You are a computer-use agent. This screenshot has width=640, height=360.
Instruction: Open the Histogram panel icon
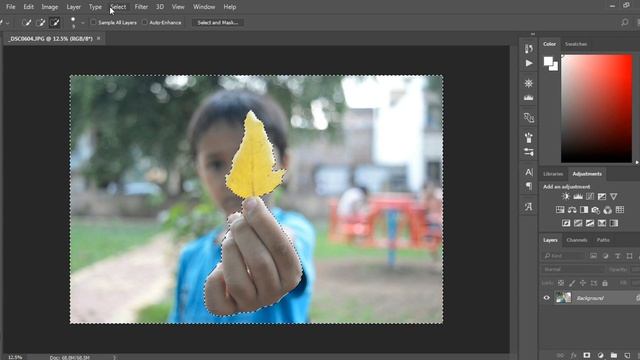coord(529,98)
